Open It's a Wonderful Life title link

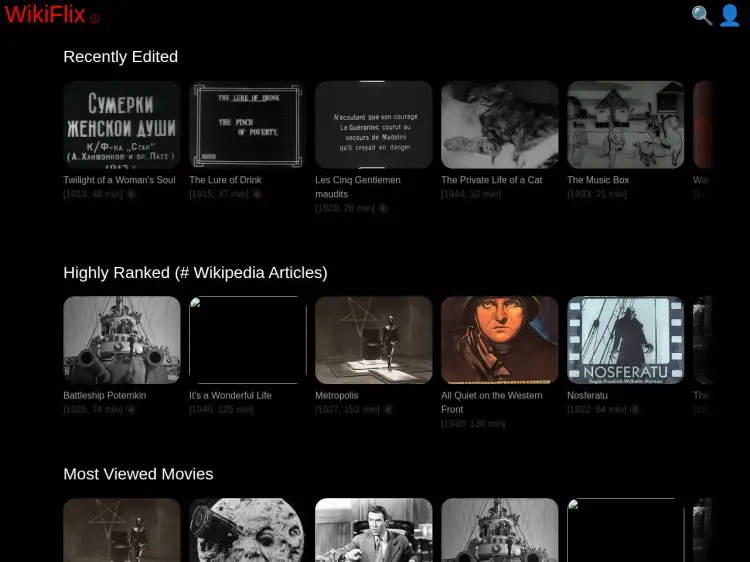tap(230, 396)
